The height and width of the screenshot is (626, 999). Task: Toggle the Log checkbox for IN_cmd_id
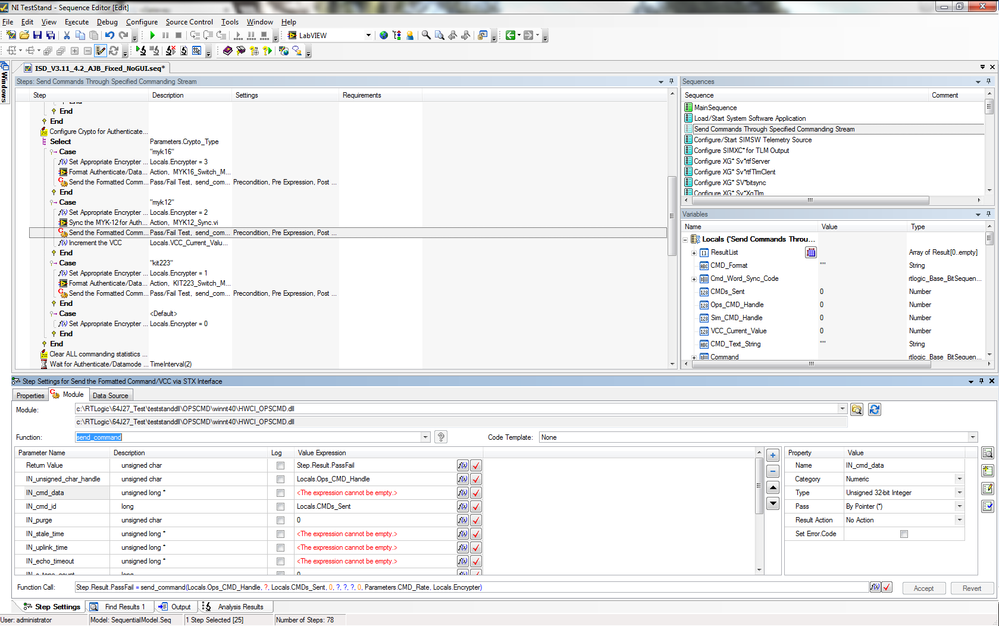pos(280,506)
